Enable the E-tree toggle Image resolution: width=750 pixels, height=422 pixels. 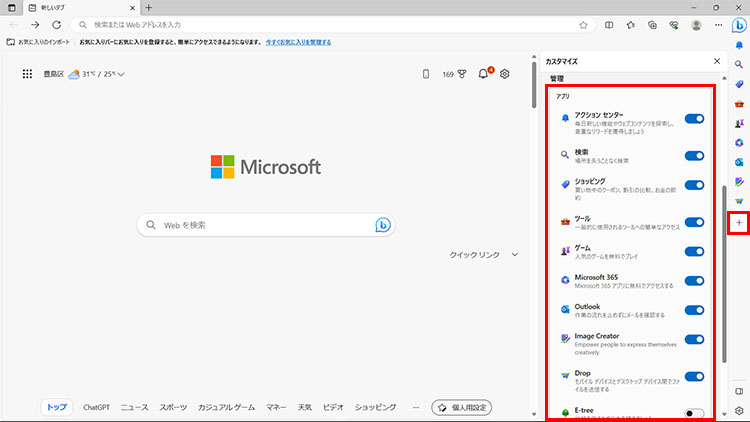tap(694, 412)
